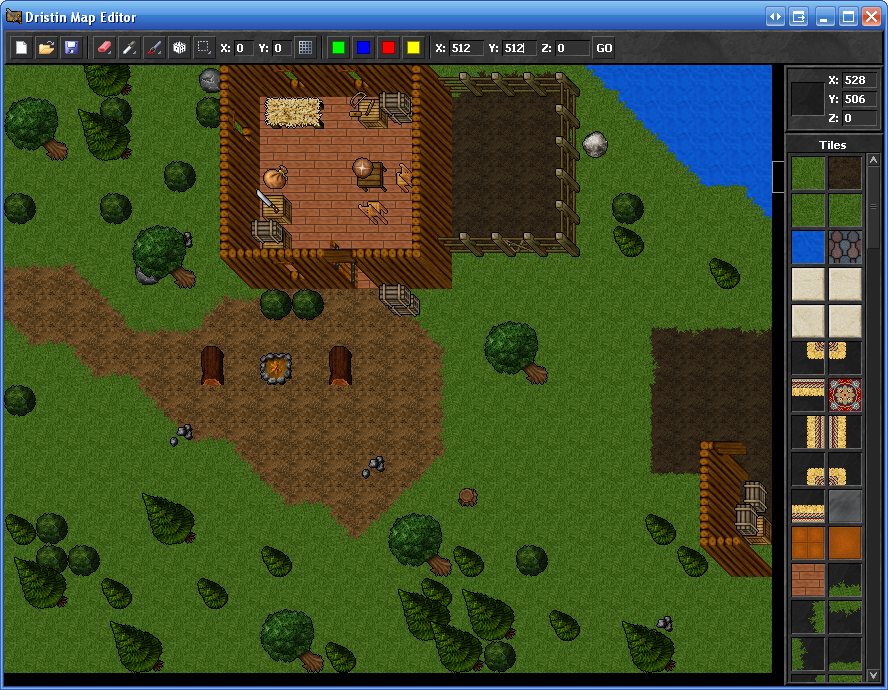This screenshot has height=690, width=888.
Task: Toggle the green layer button
Action: pyautogui.click(x=338, y=48)
